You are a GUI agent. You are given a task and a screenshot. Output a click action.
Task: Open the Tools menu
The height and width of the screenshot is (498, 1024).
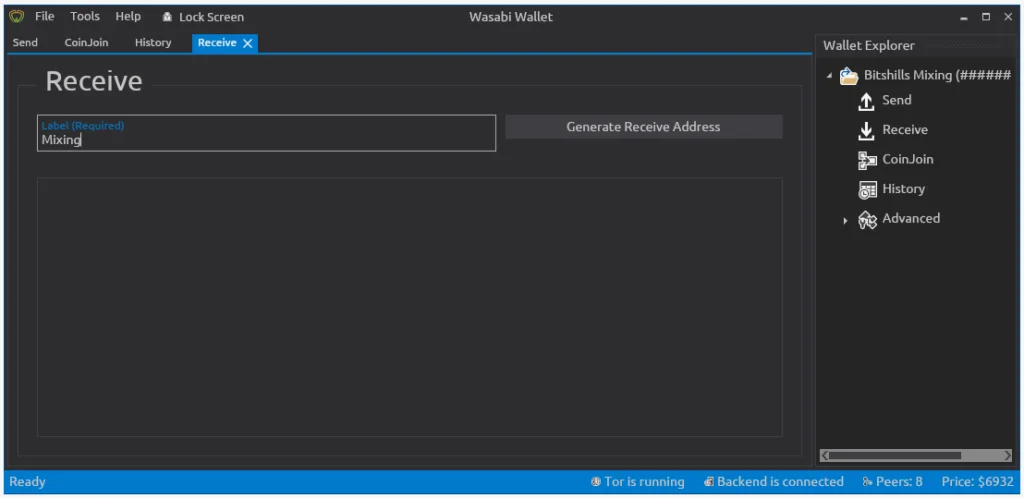(85, 17)
